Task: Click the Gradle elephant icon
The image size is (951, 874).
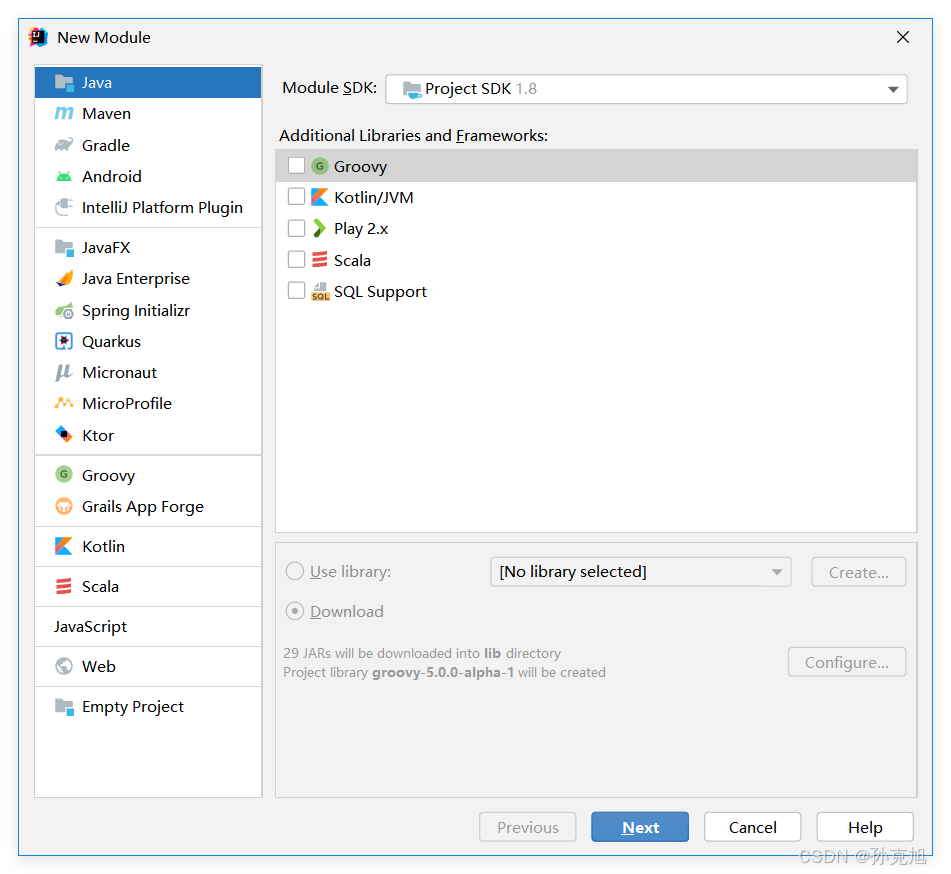Action: click(64, 145)
